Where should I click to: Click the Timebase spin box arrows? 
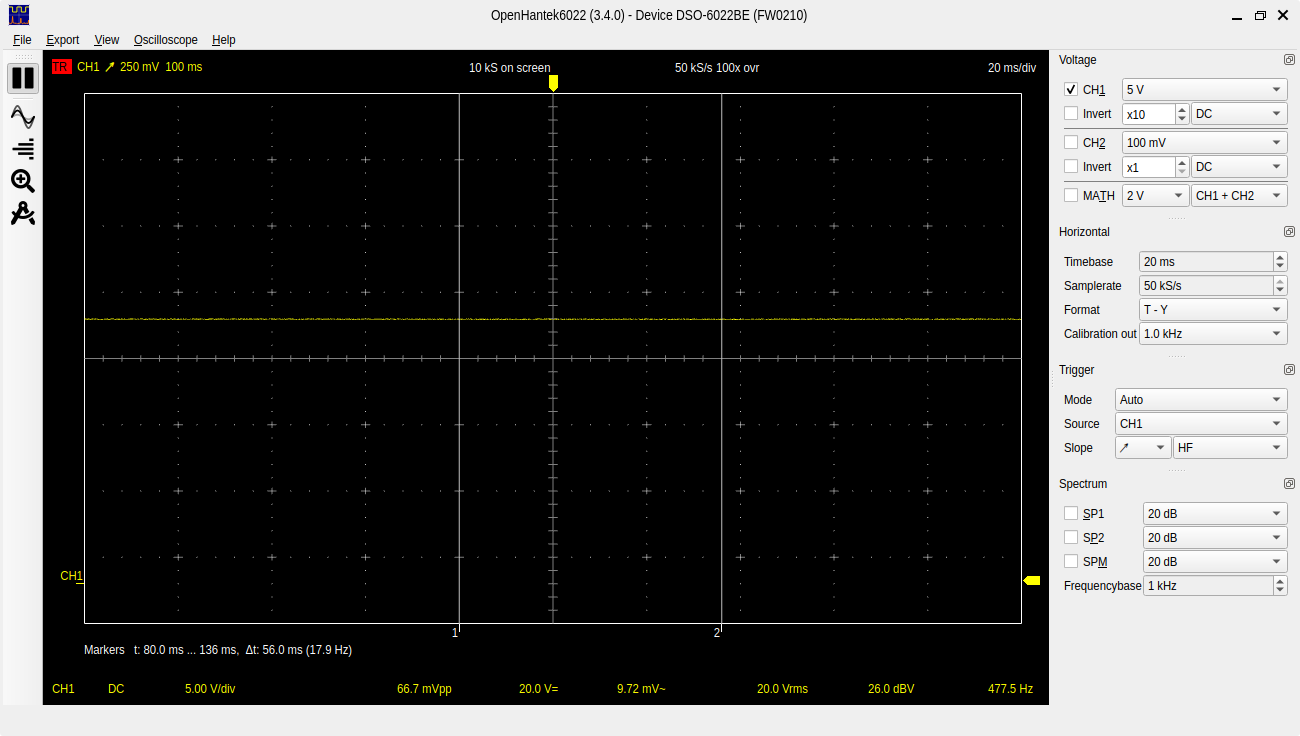(x=1280, y=262)
